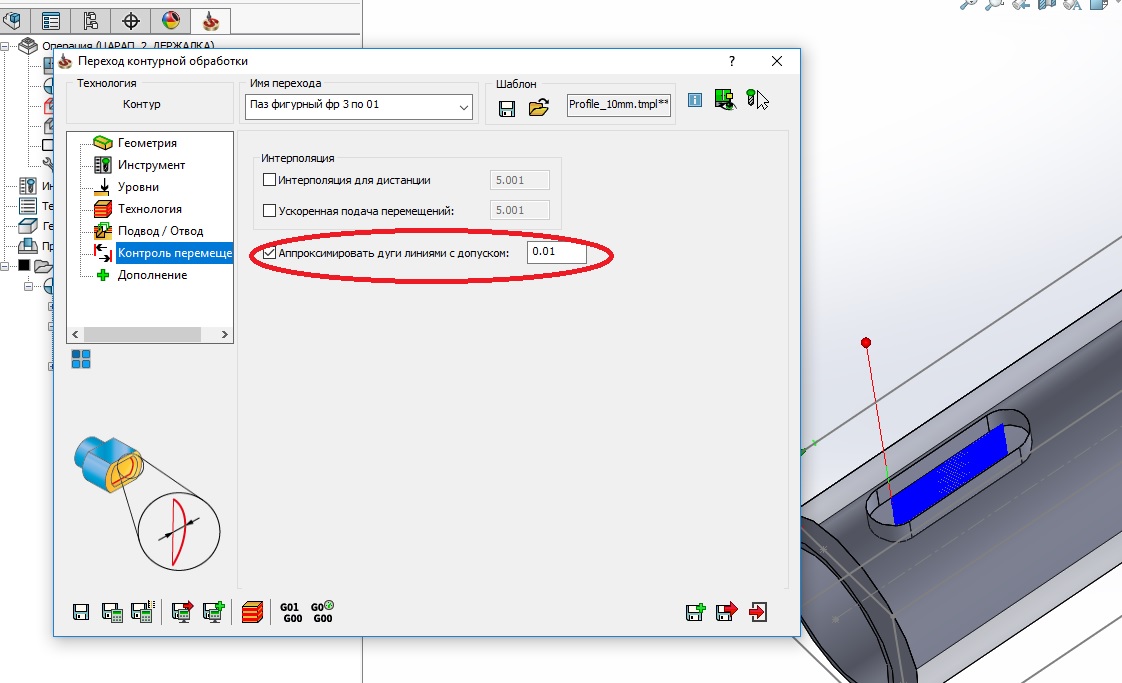
Task: Click the blue info icon
Action: pos(695,100)
